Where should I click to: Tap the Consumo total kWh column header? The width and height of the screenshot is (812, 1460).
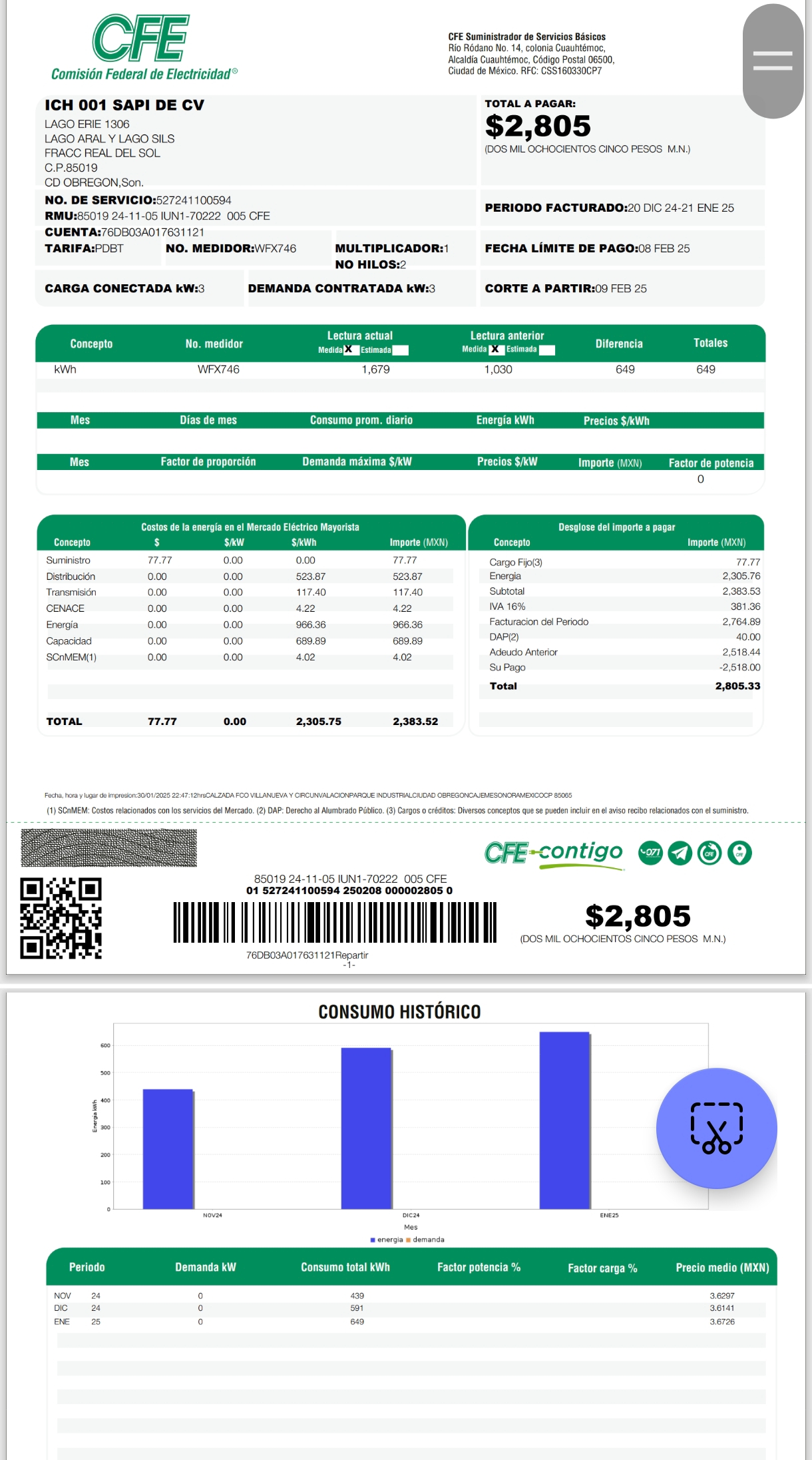pos(345,1267)
